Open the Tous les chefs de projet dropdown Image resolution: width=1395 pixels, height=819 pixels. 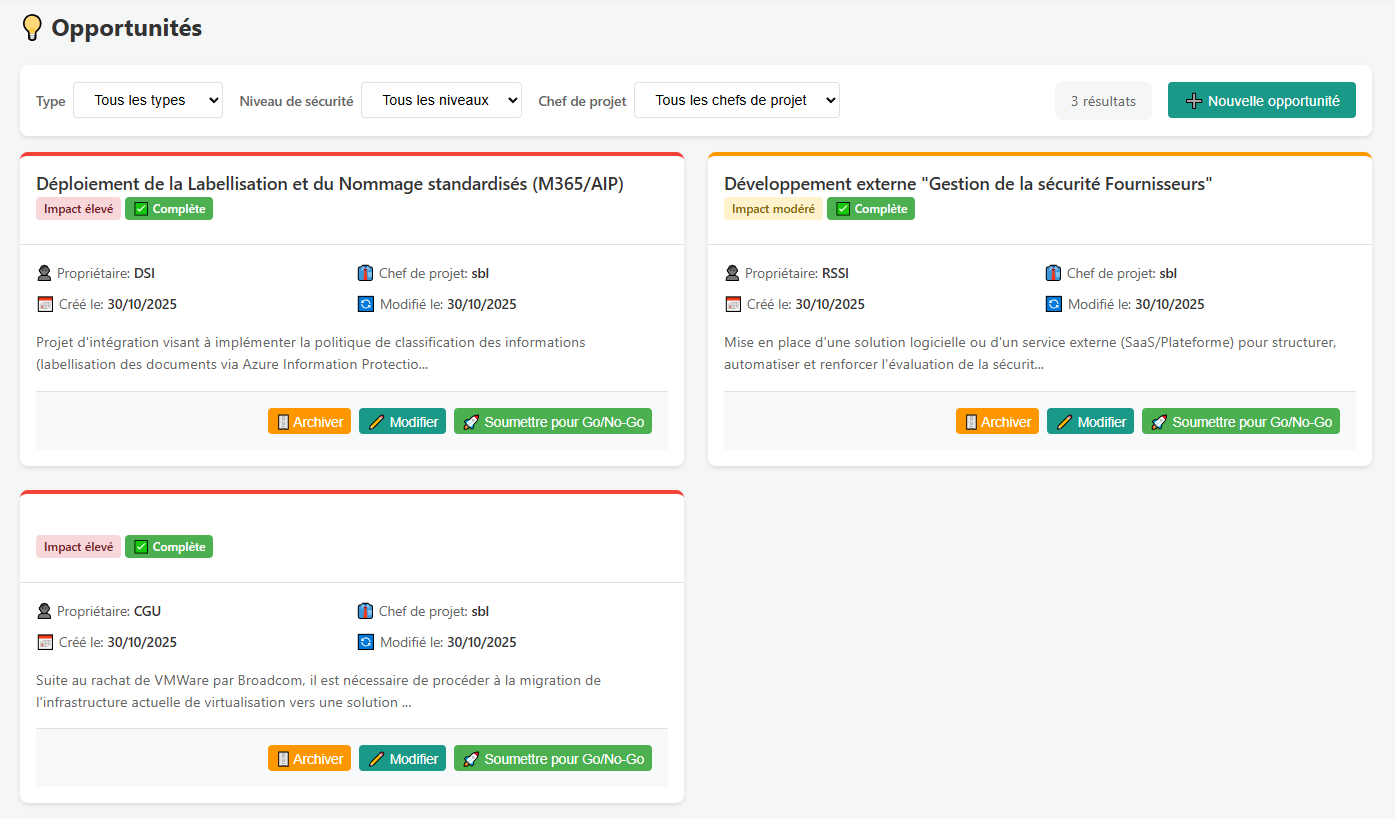(736, 100)
